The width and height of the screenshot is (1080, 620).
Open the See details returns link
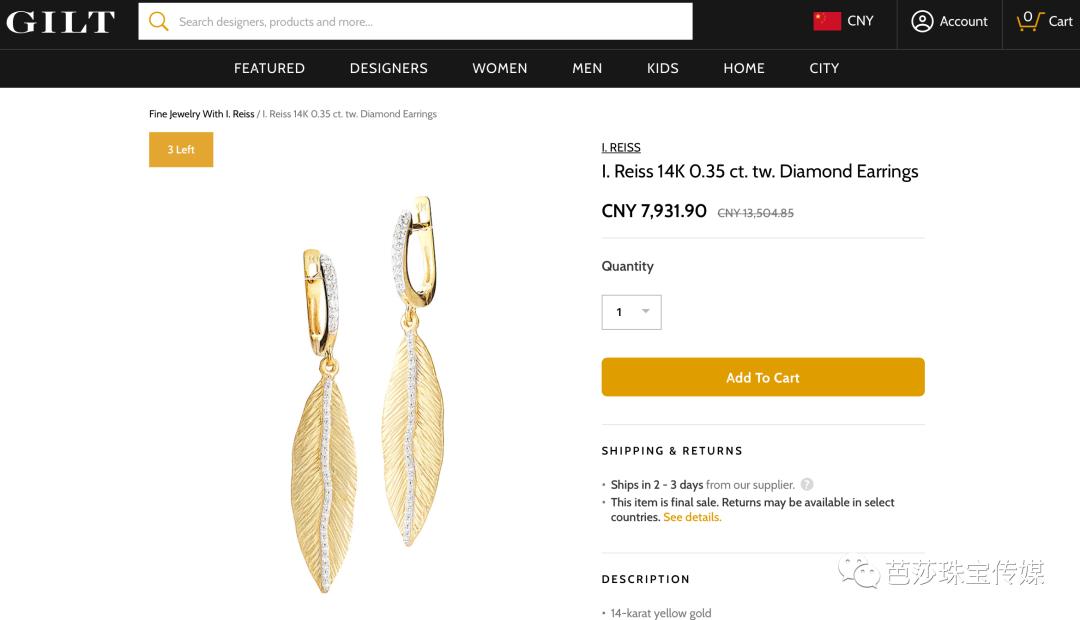692,517
